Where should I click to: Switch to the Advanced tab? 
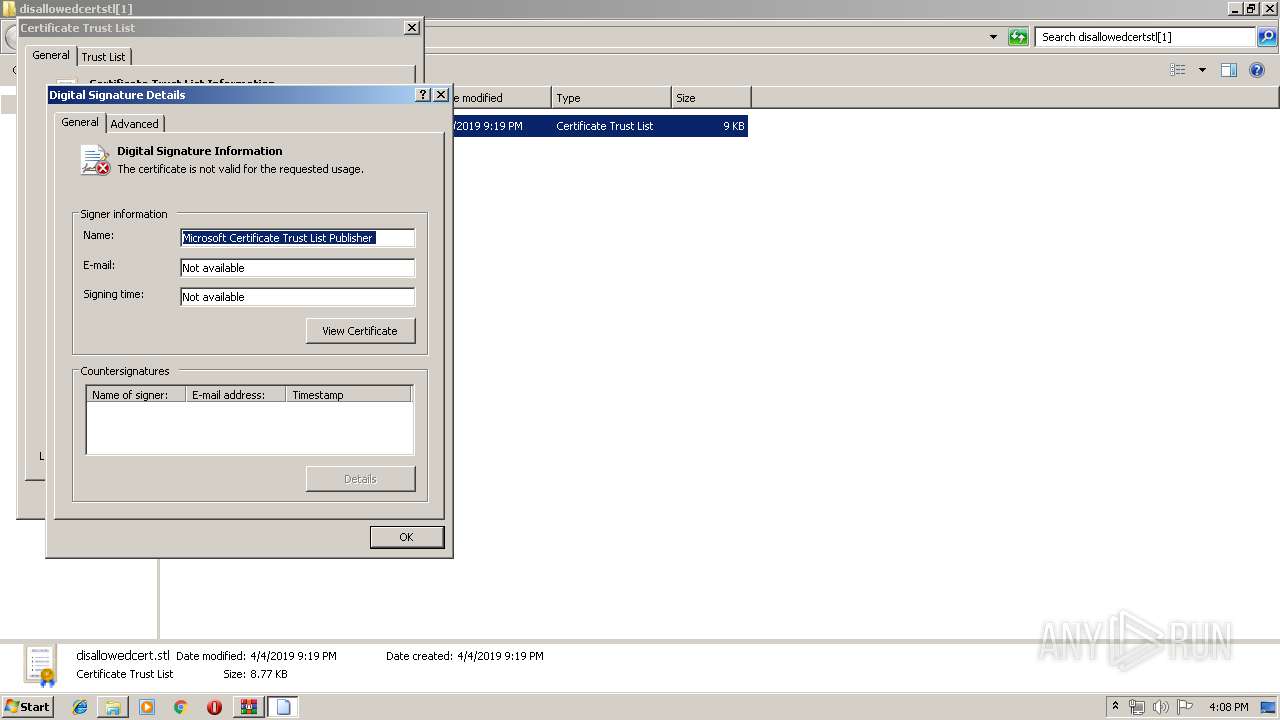(x=134, y=124)
